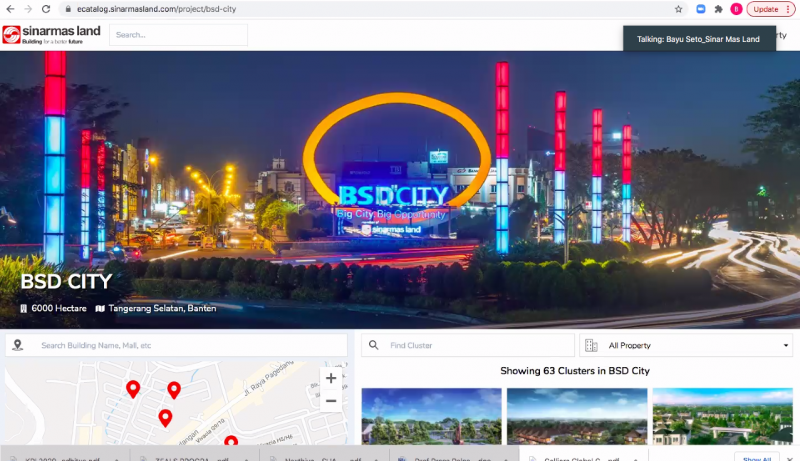The height and width of the screenshot is (461, 800).
Task: Reload the page
Action: point(46,9)
